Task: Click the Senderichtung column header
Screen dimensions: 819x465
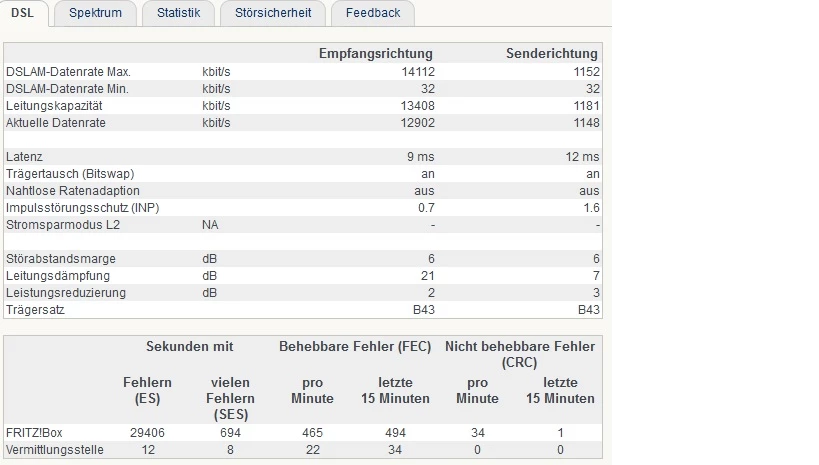Action: point(551,53)
